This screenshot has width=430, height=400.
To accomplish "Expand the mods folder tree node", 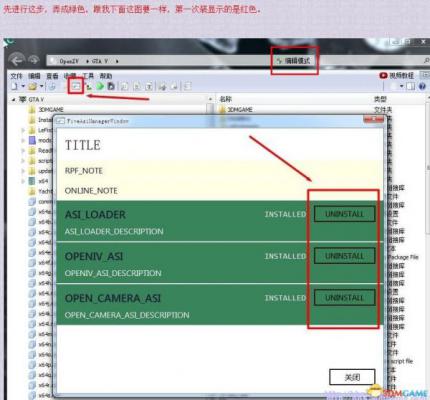I will click(23, 140).
